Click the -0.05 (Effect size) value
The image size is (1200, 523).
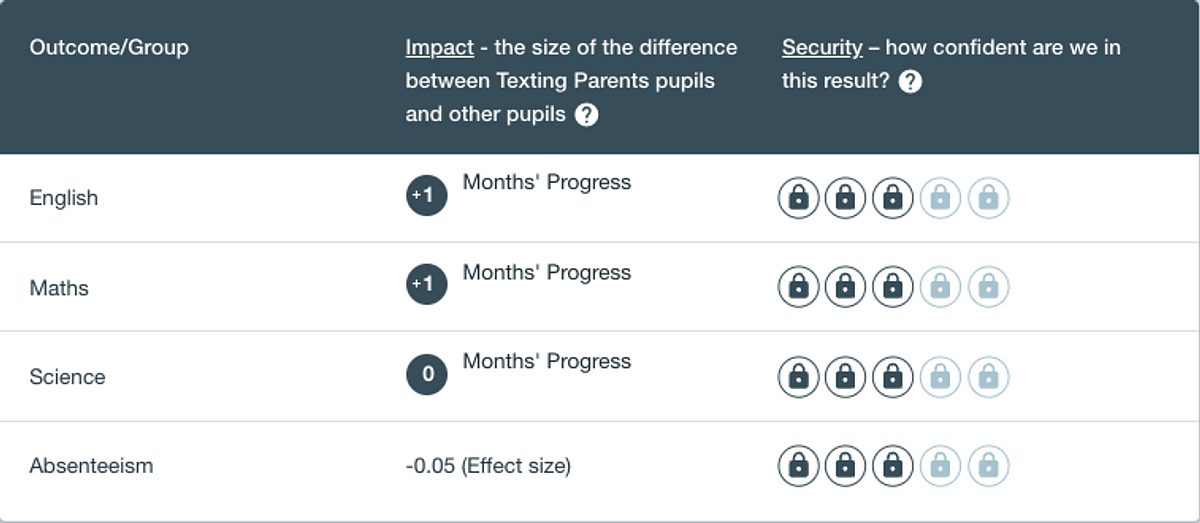pyautogui.click(x=487, y=465)
